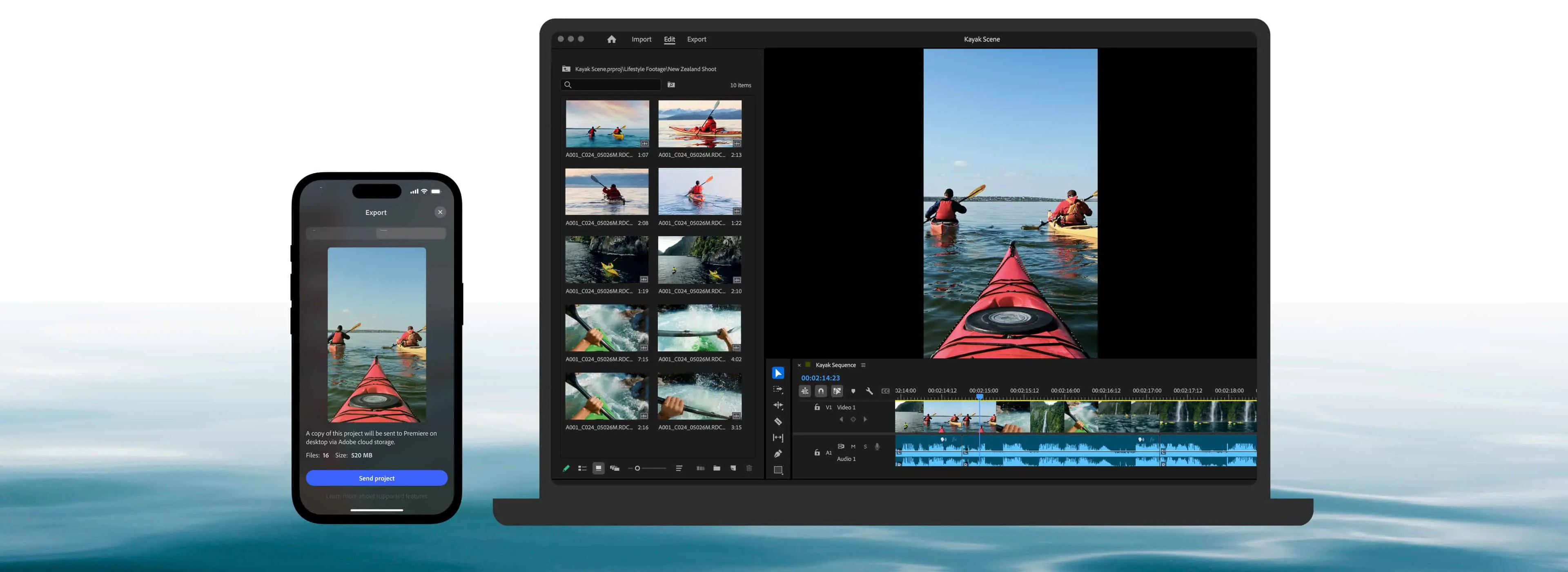Pick the Track Select Forward tool
This screenshot has height=572, width=1568.
777,389
